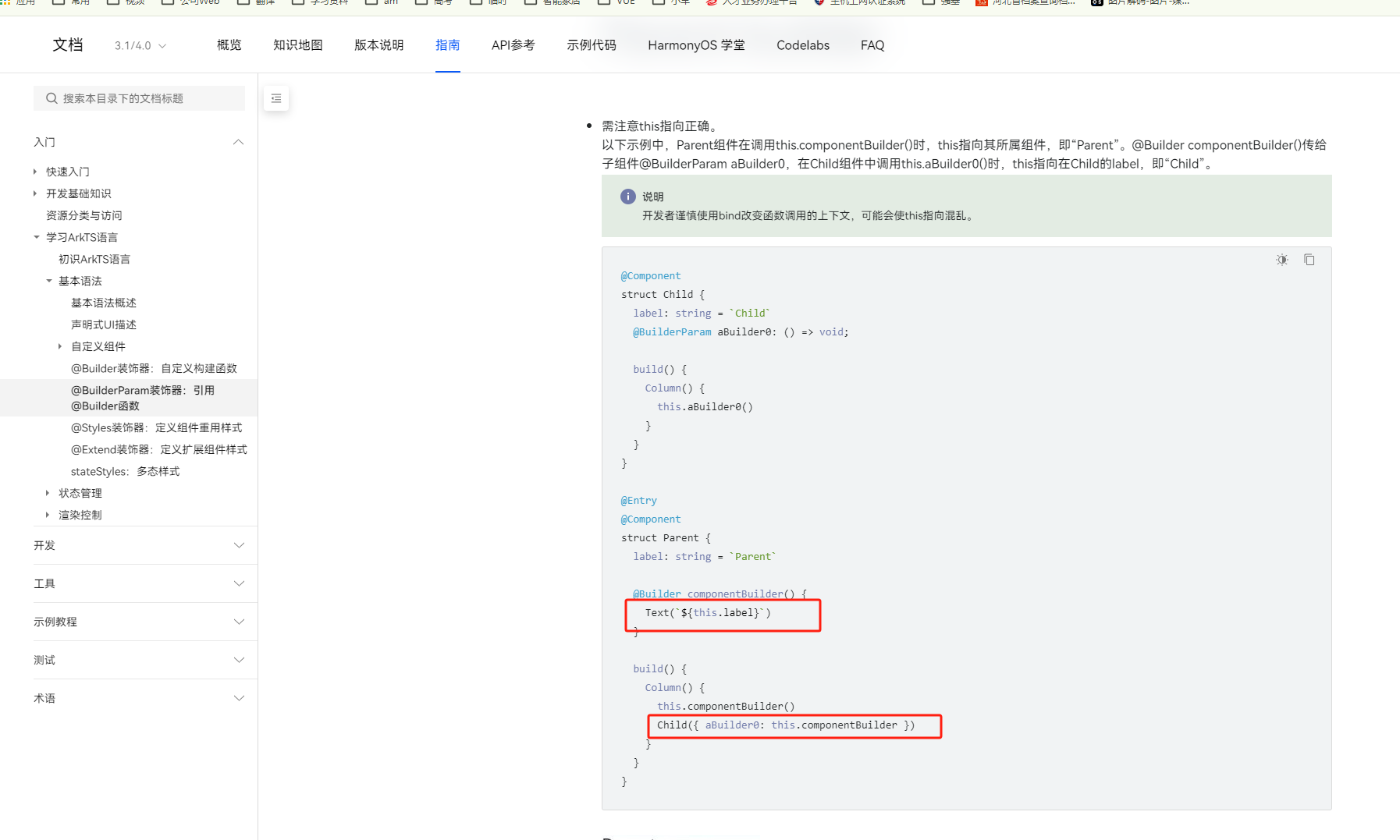Click the 'struct Child {' code line
Screen dimensions: 1400x840
coord(663,294)
